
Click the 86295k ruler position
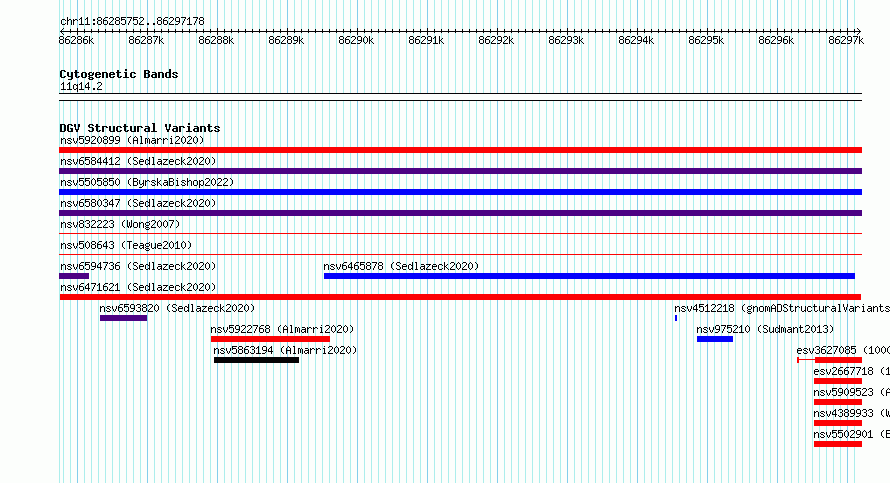[x=706, y=40]
